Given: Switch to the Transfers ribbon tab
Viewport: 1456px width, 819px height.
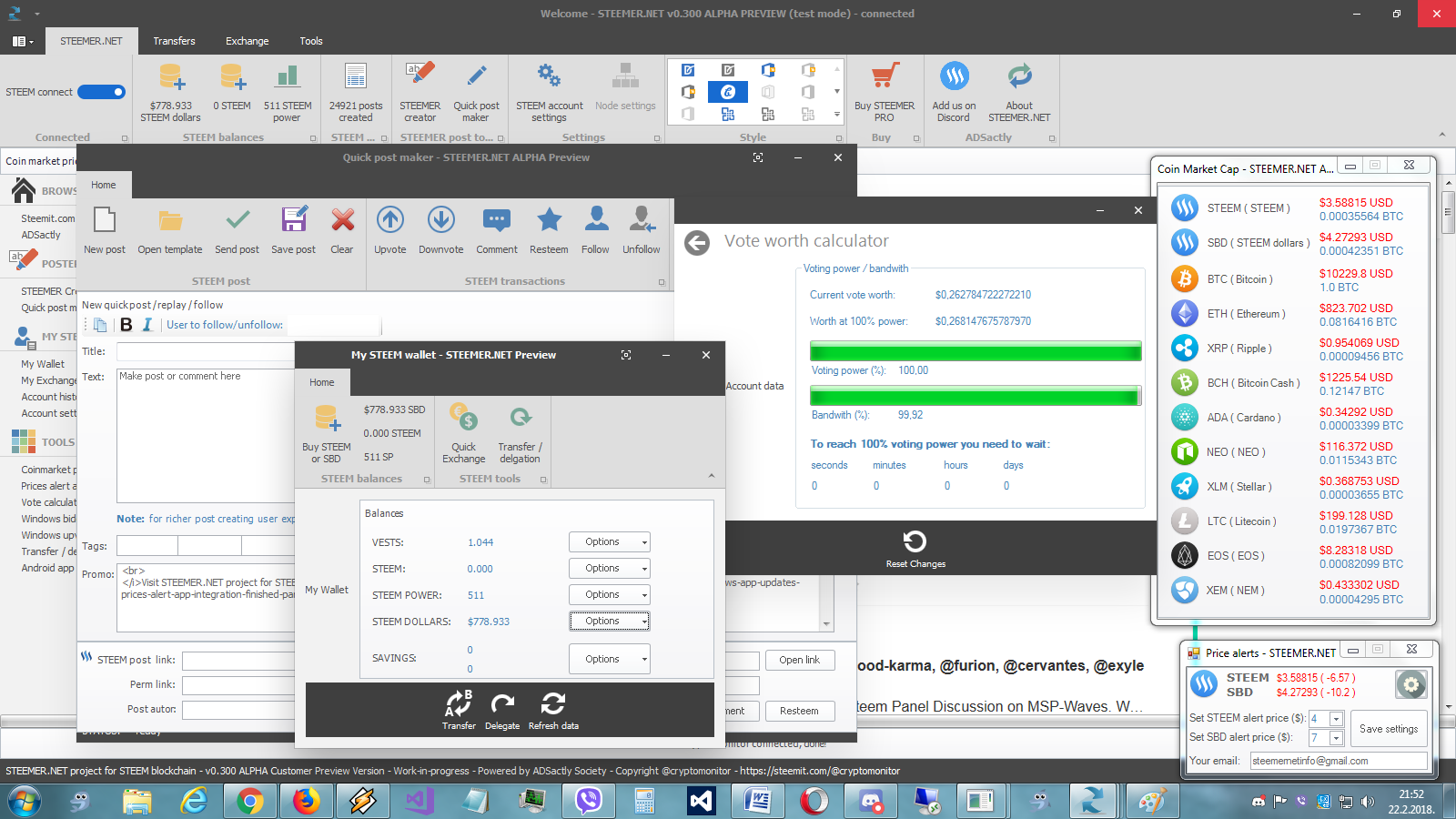Looking at the screenshot, I should [174, 41].
